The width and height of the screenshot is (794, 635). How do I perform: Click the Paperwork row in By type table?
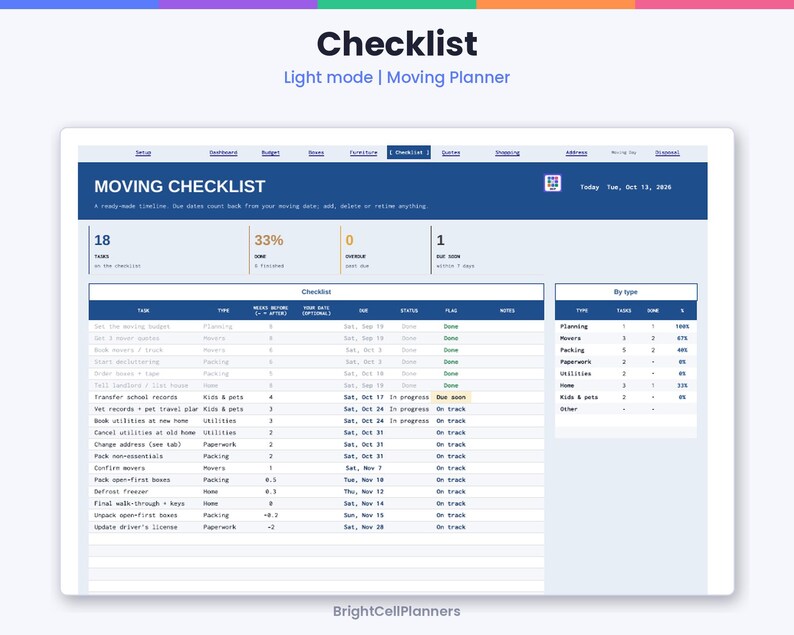tap(626, 362)
